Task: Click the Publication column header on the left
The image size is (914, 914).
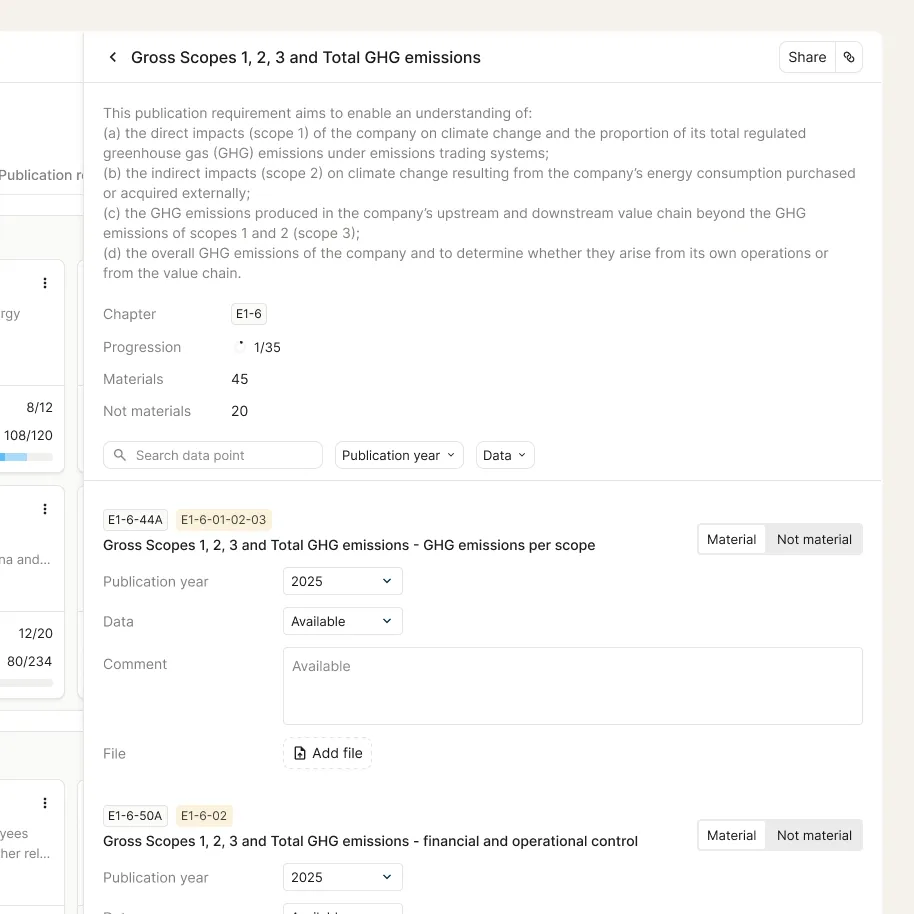Action: click(x=41, y=175)
